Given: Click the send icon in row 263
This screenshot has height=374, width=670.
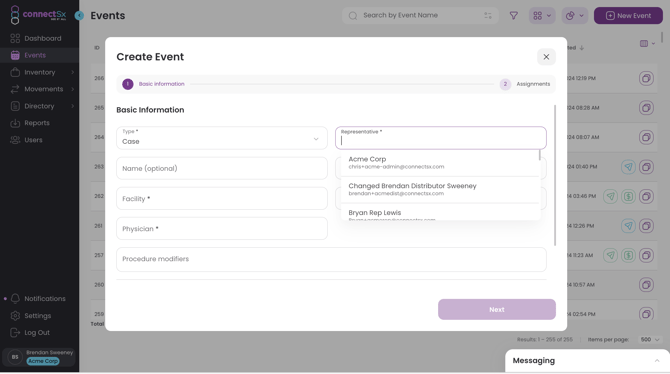Looking at the screenshot, I should pyautogui.click(x=628, y=167).
